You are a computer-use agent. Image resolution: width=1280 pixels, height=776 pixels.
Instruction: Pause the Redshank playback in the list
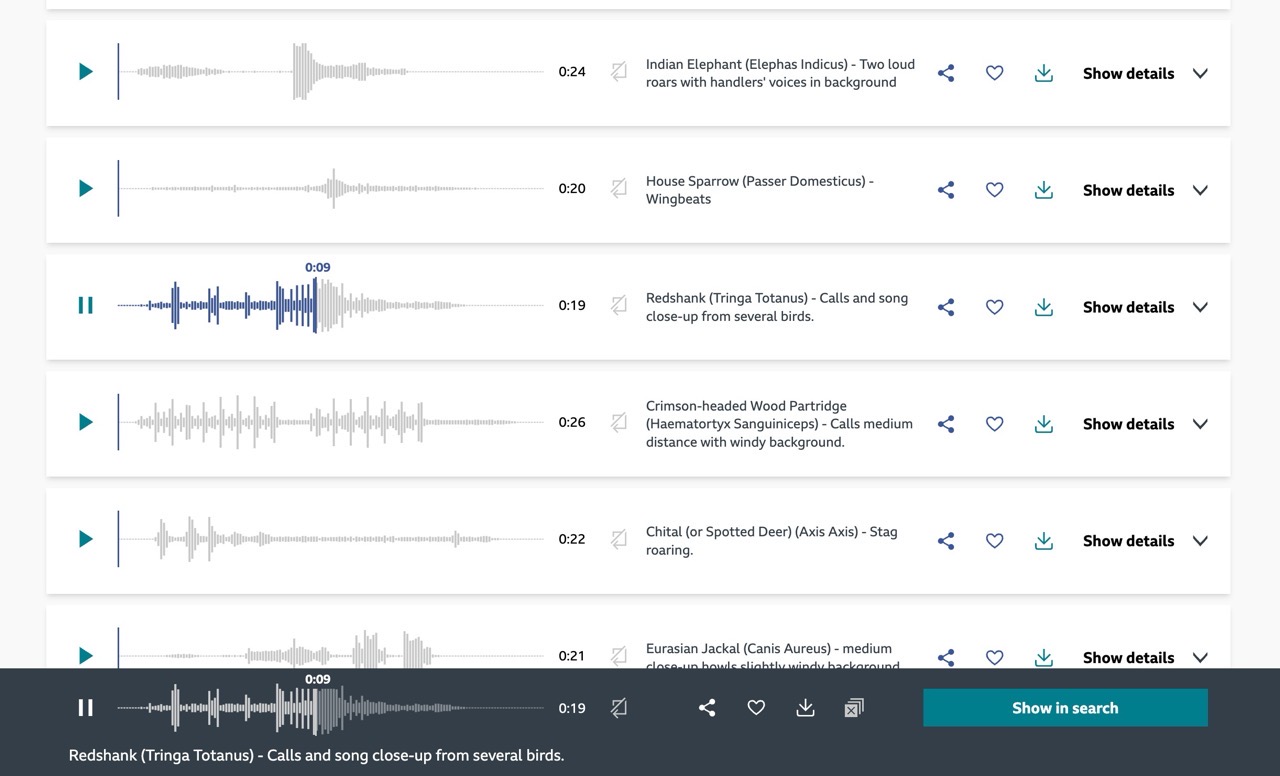coord(85,305)
